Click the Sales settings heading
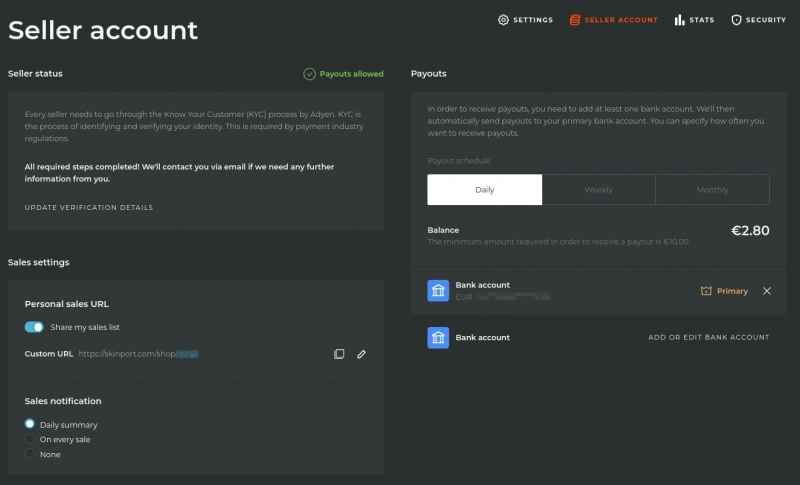Screen dimensions: 800x485 (x=38, y=262)
